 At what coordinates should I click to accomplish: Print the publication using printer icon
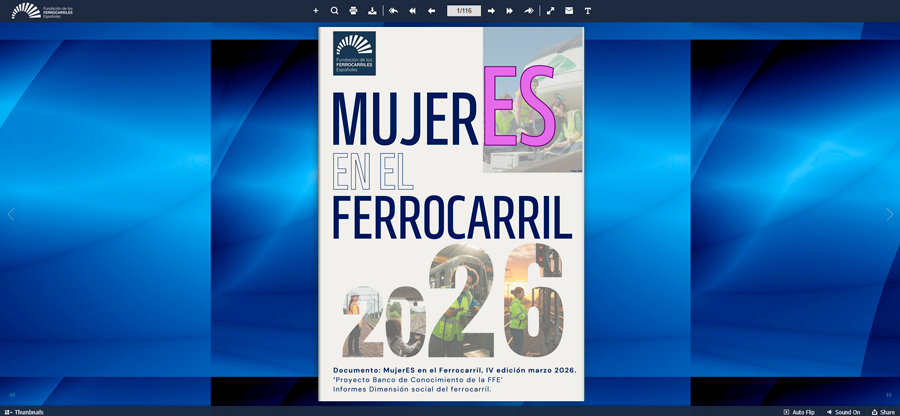[x=353, y=11]
